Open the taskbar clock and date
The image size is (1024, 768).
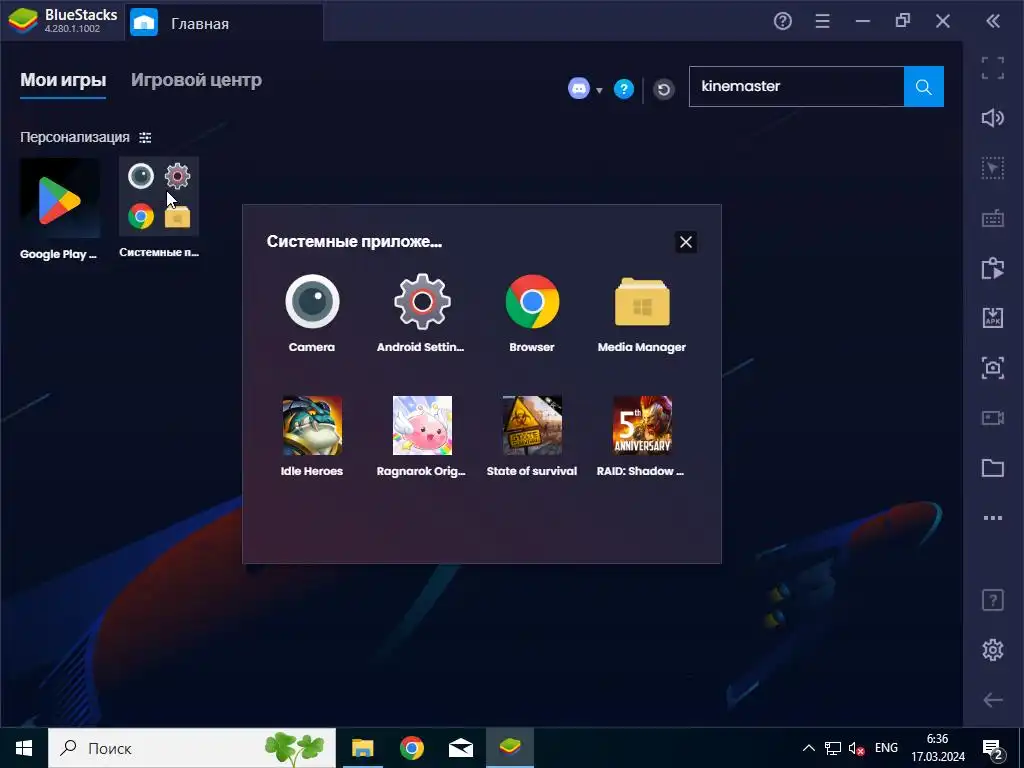938,748
